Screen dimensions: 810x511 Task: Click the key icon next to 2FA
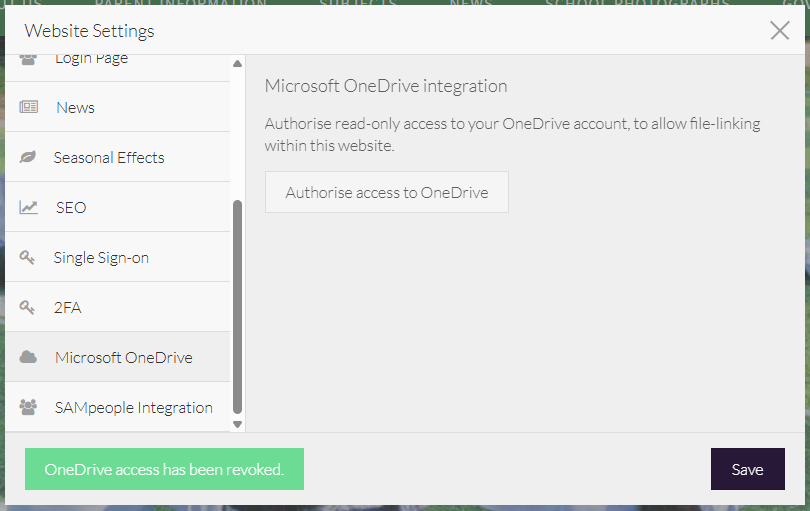[x=29, y=307]
